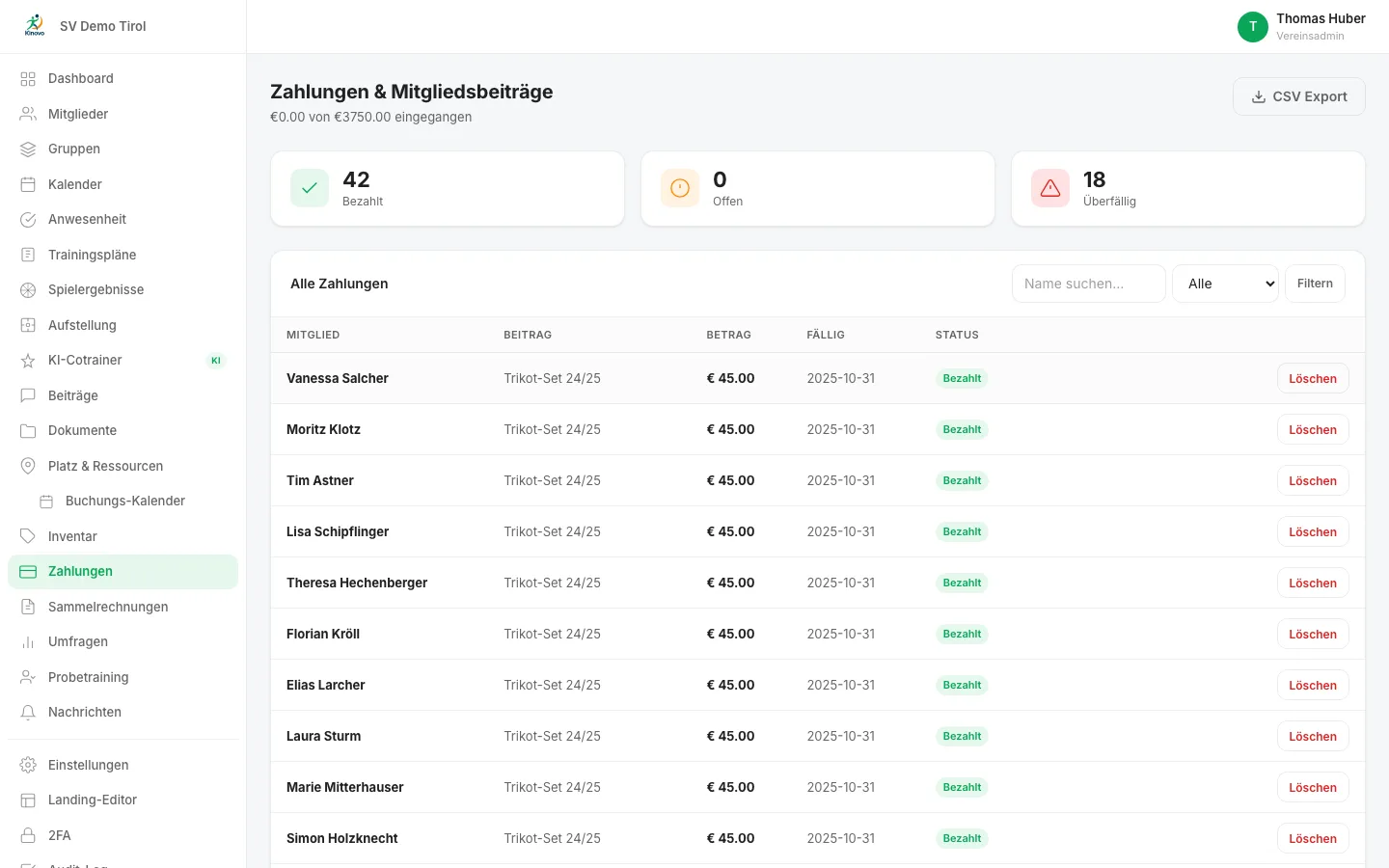Image resolution: width=1389 pixels, height=868 pixels.
Task: Click the green Bezahlt checkmark card icon
Action: tap(310, 188)
